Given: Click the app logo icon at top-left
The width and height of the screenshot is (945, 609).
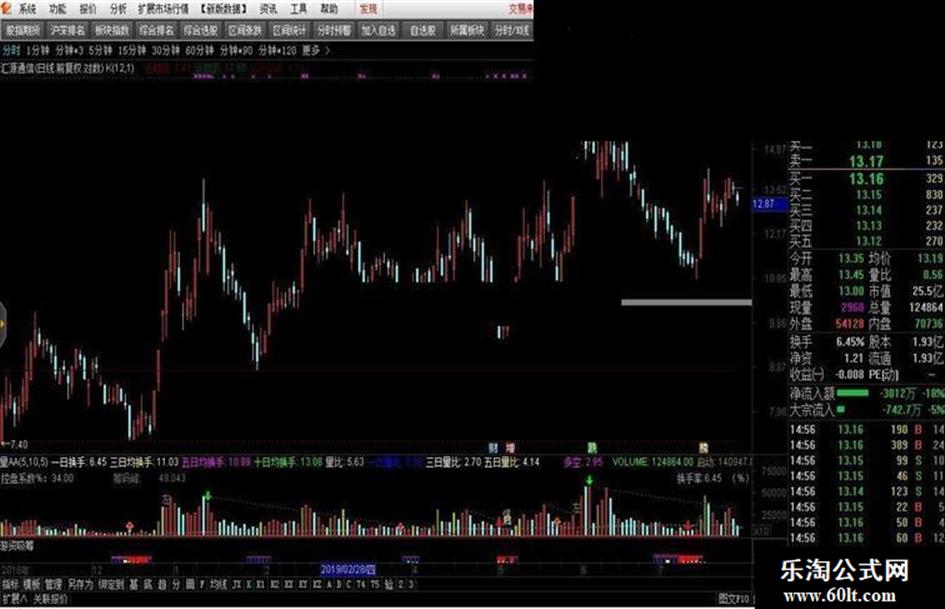Looking at the screenshot, I should pyautogui.click(x=7, y=8).
